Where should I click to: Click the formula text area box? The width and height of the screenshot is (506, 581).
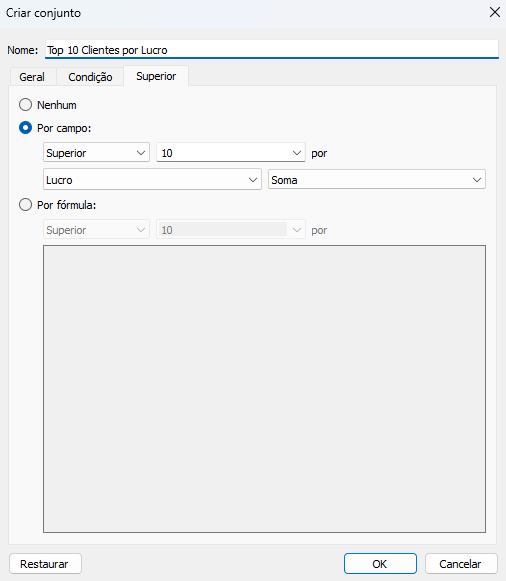pyautogui.click(x=264, y=389)
